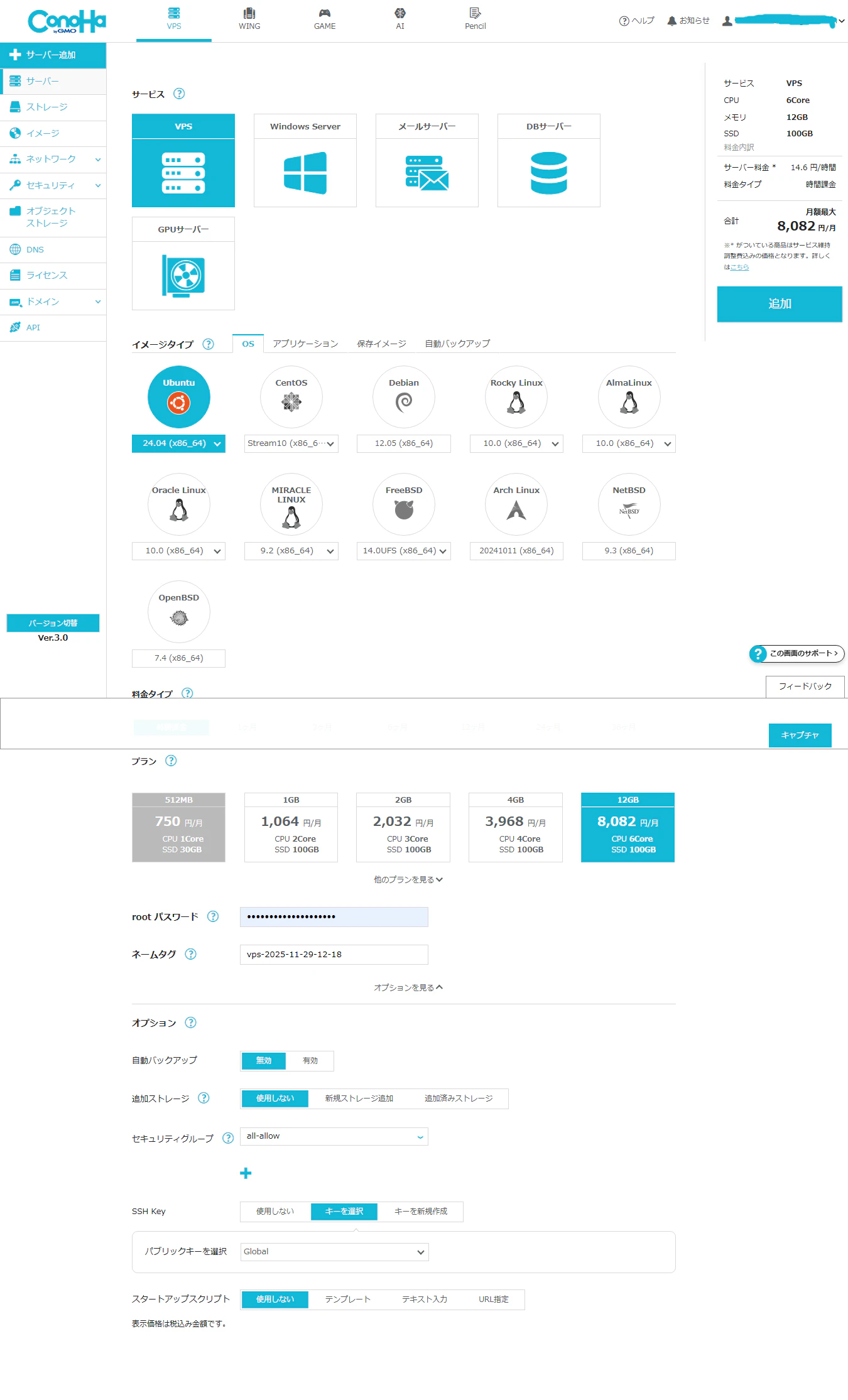
Task: Click the ConoHa logo
Action: point(67,21)
